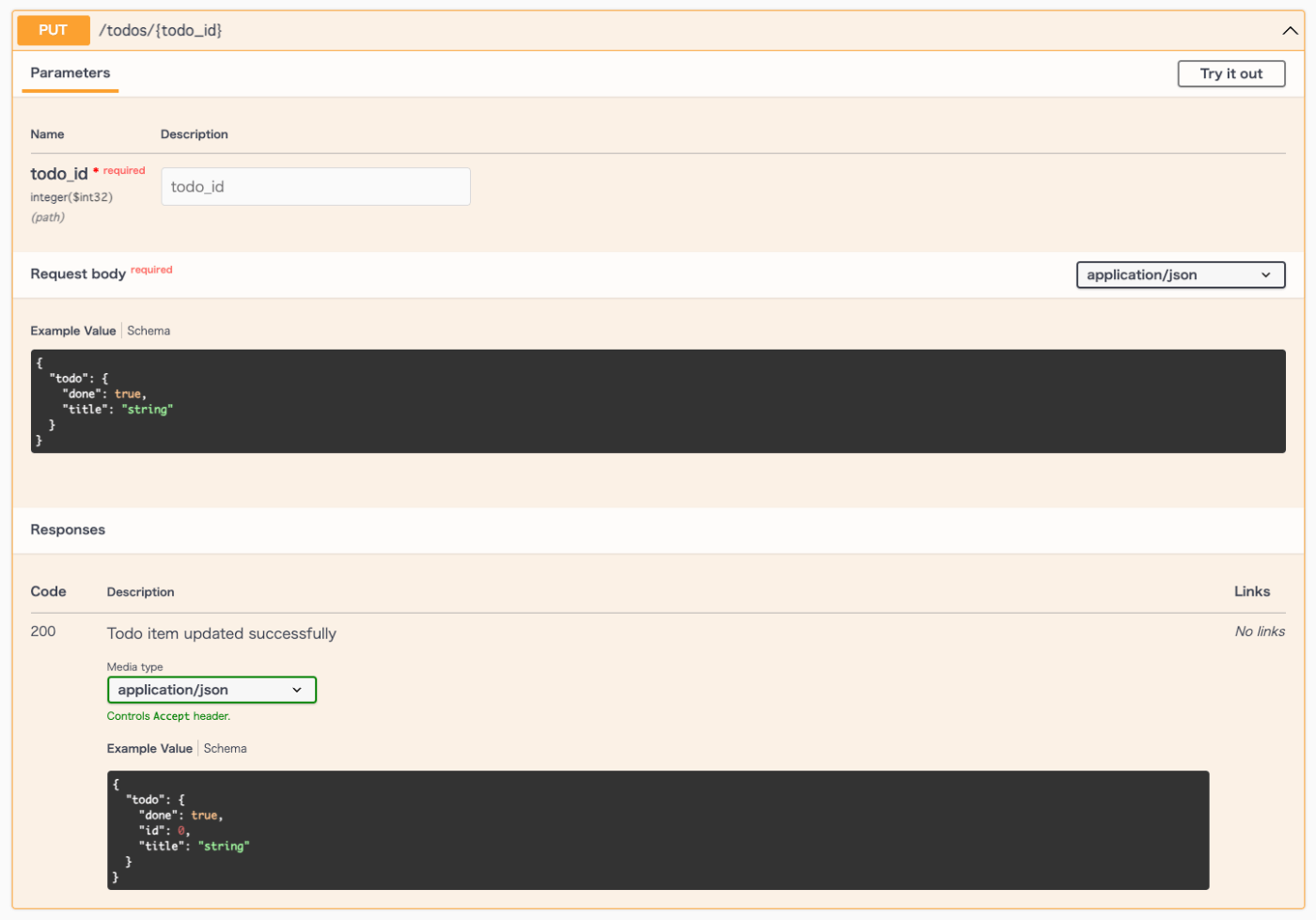The width and height of the screenshot is (1316, 920).
Task: Click the Try it out button
Action: 1231,73
